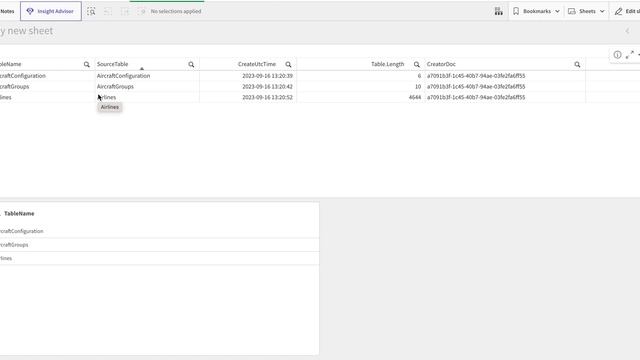Select the CreatorDoc value in AircraftGroups row
The height and width of the screenshot is (360, 640).
click(x=476, y=87)
